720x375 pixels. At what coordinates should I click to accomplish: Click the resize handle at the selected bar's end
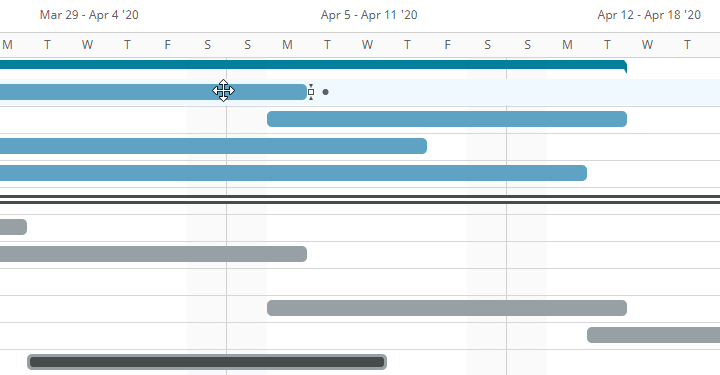pos(311,92)
